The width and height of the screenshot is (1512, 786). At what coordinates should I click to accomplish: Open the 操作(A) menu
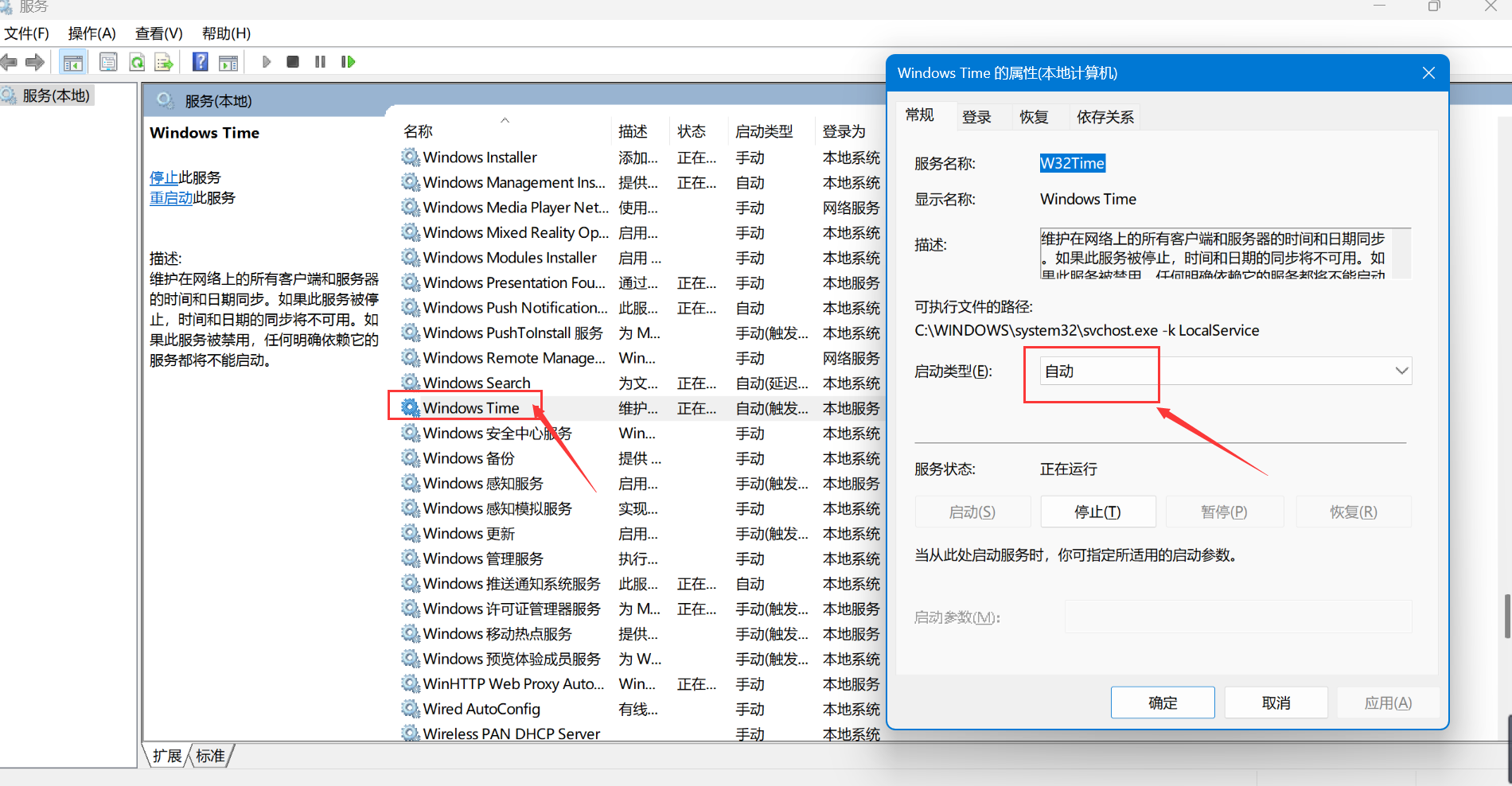[92, 33]
